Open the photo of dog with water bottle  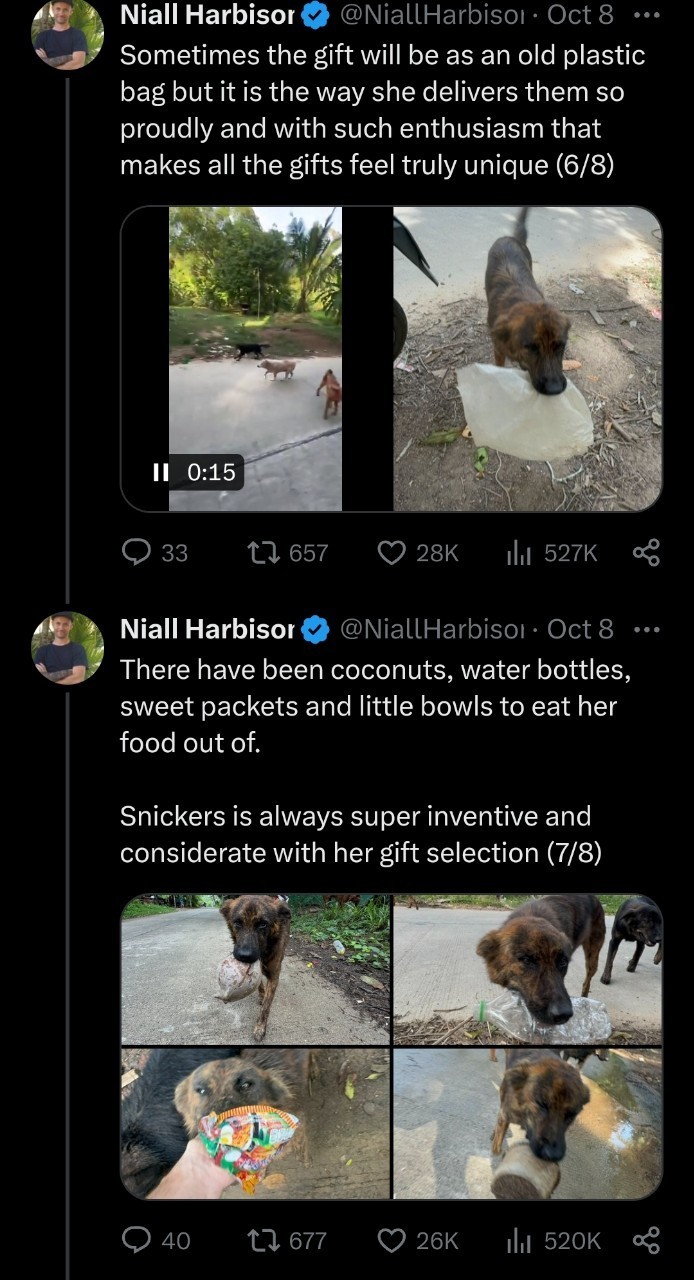(x=527, y=968)
